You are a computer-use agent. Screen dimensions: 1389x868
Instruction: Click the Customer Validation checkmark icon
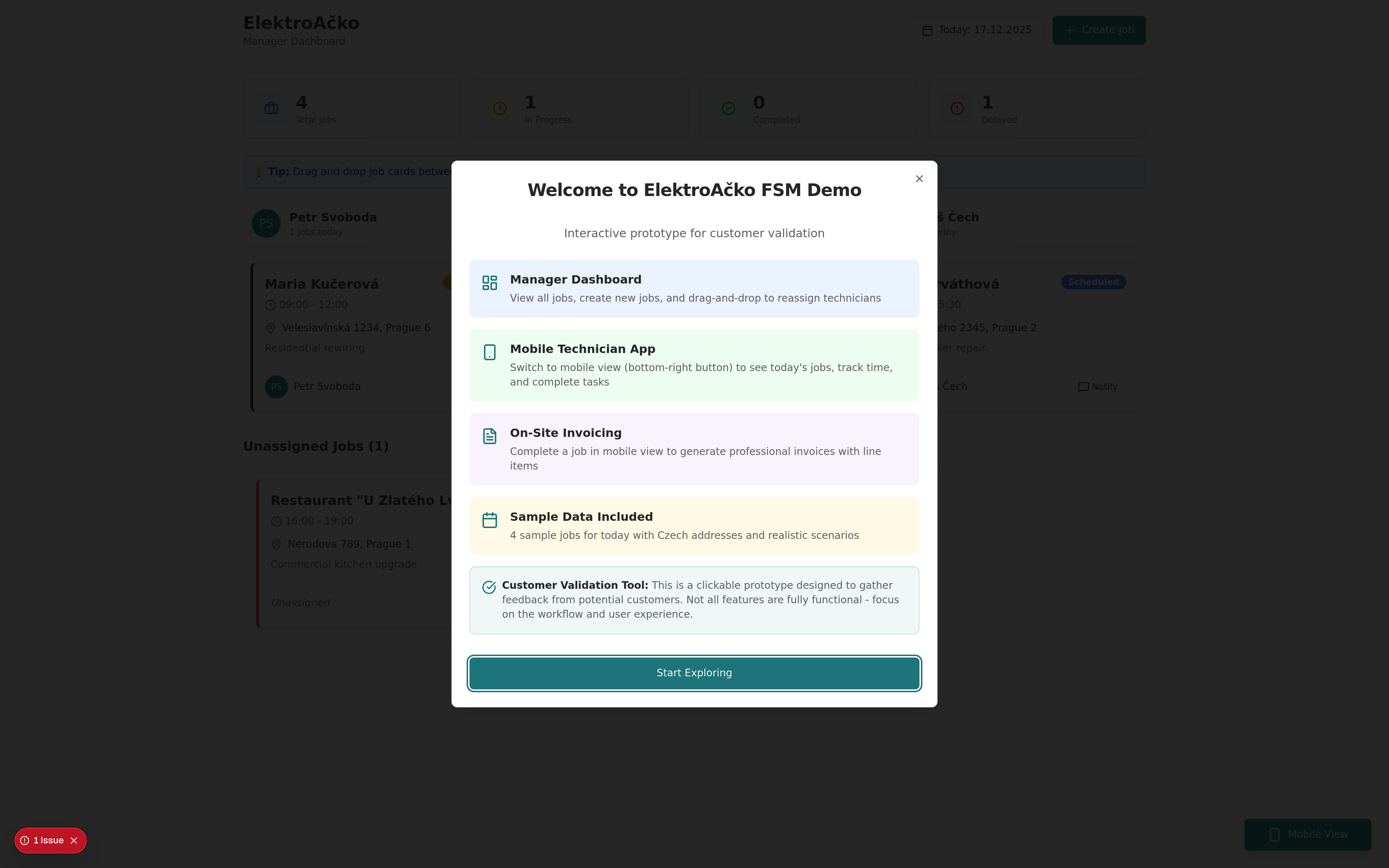click(488, 587)
